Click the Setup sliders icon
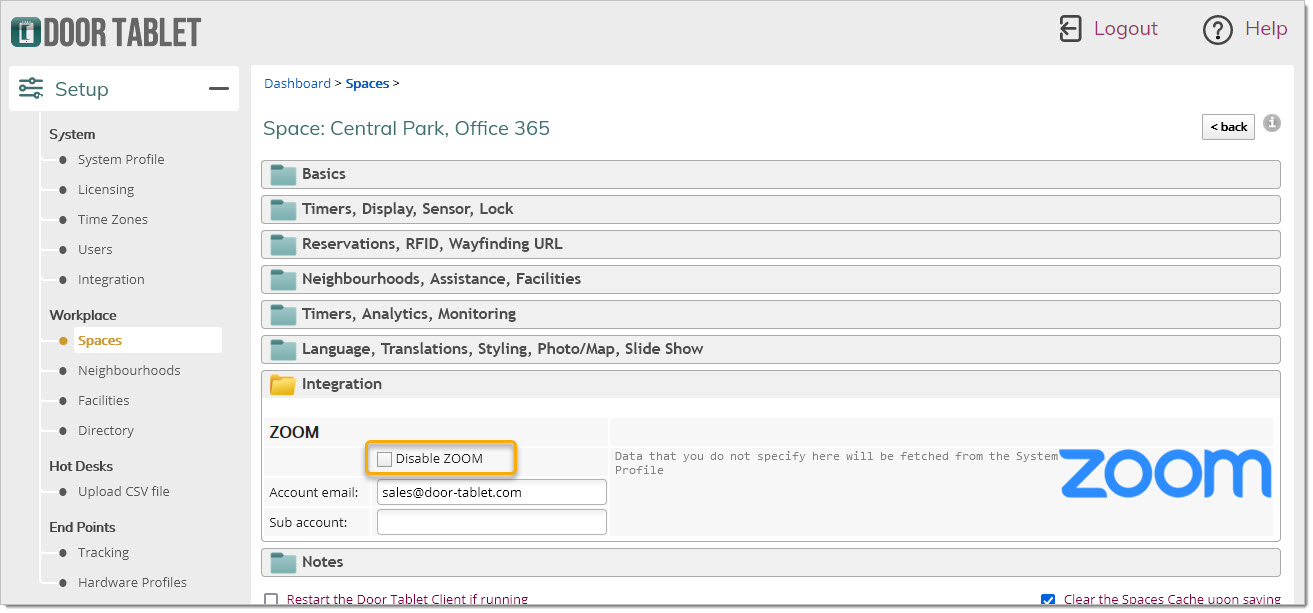 point(31,89)
